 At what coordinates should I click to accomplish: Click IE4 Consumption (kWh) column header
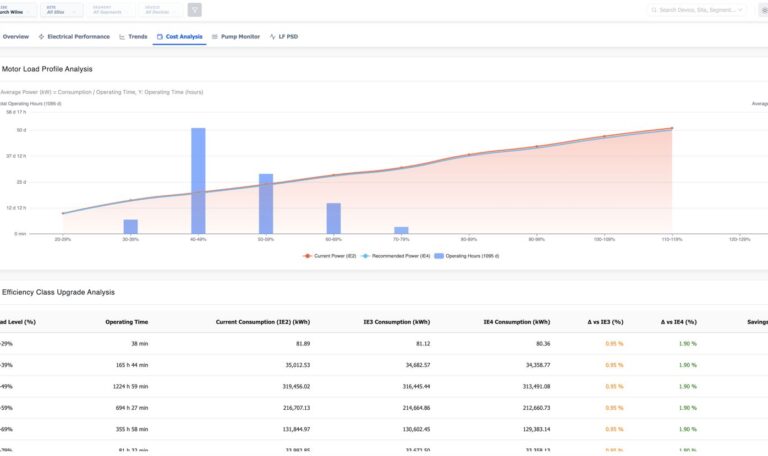(517, 322)
